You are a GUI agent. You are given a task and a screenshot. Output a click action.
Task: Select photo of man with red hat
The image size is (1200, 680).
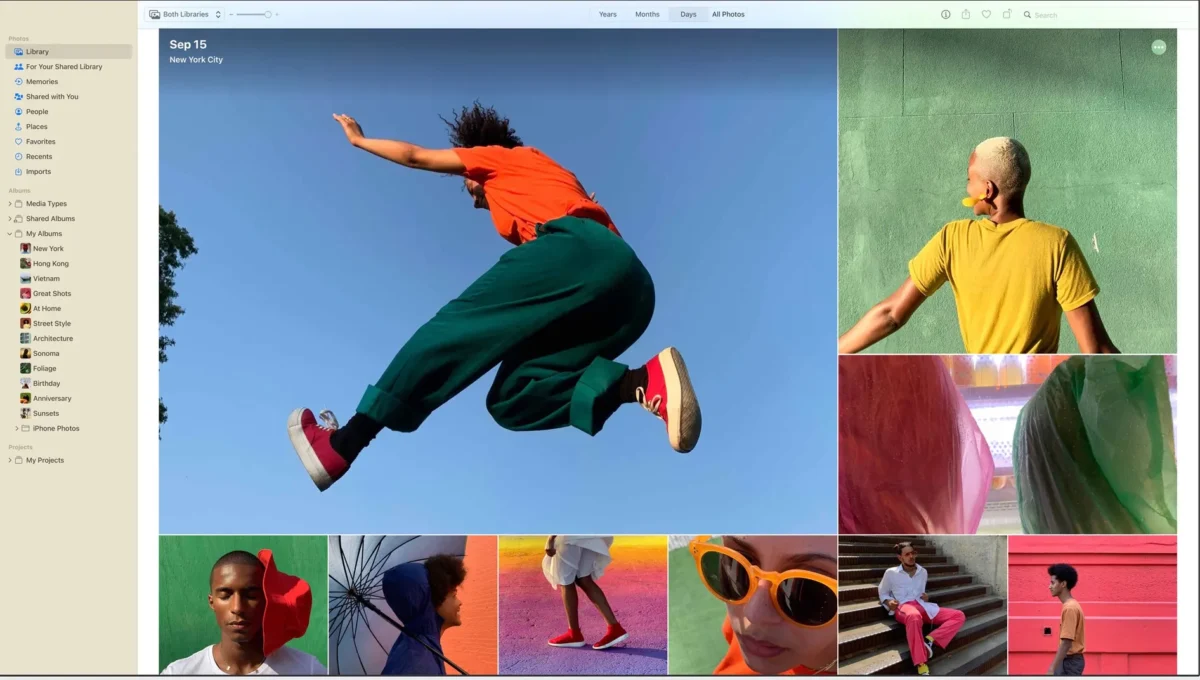(x=243, y=605)
